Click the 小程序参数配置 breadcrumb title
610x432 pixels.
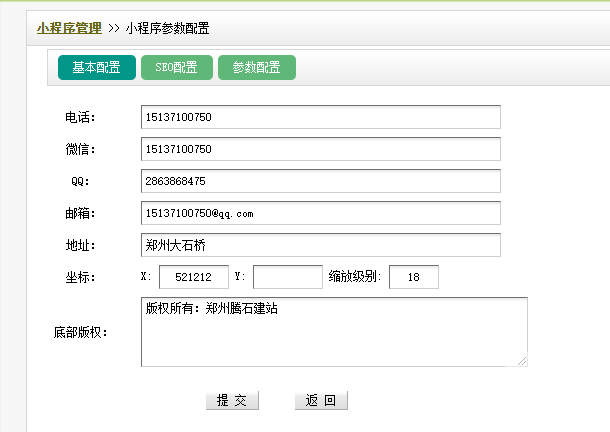167,28
